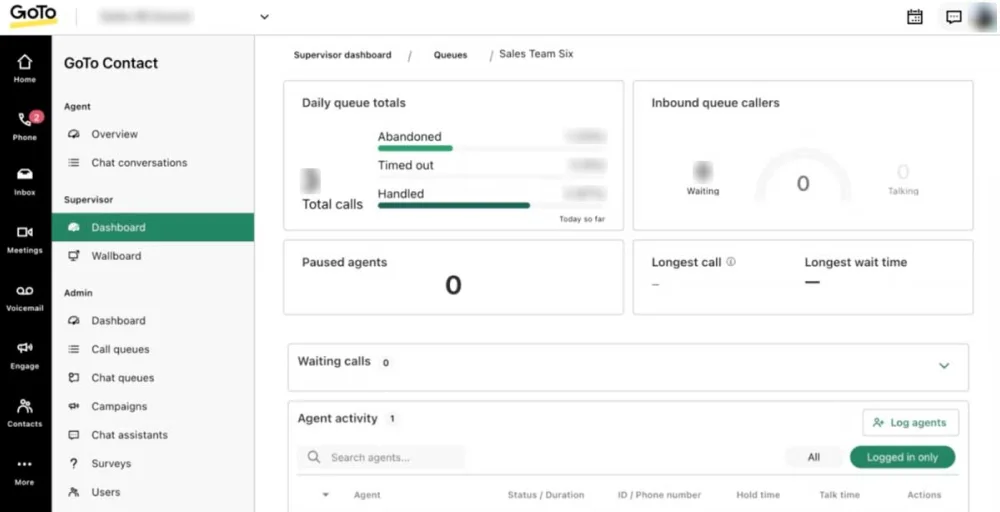Sort by Talk time column
Viewport: 1000px width, 512px height.
point(839,495)
